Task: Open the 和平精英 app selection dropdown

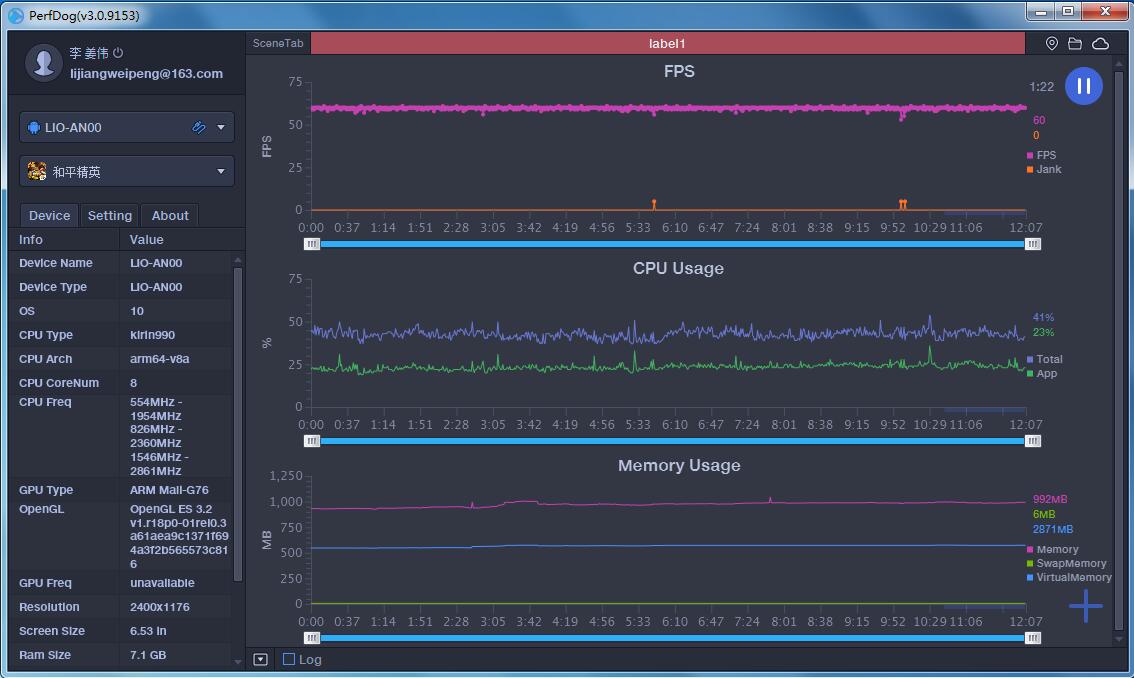Action: [x=221, y=171]
